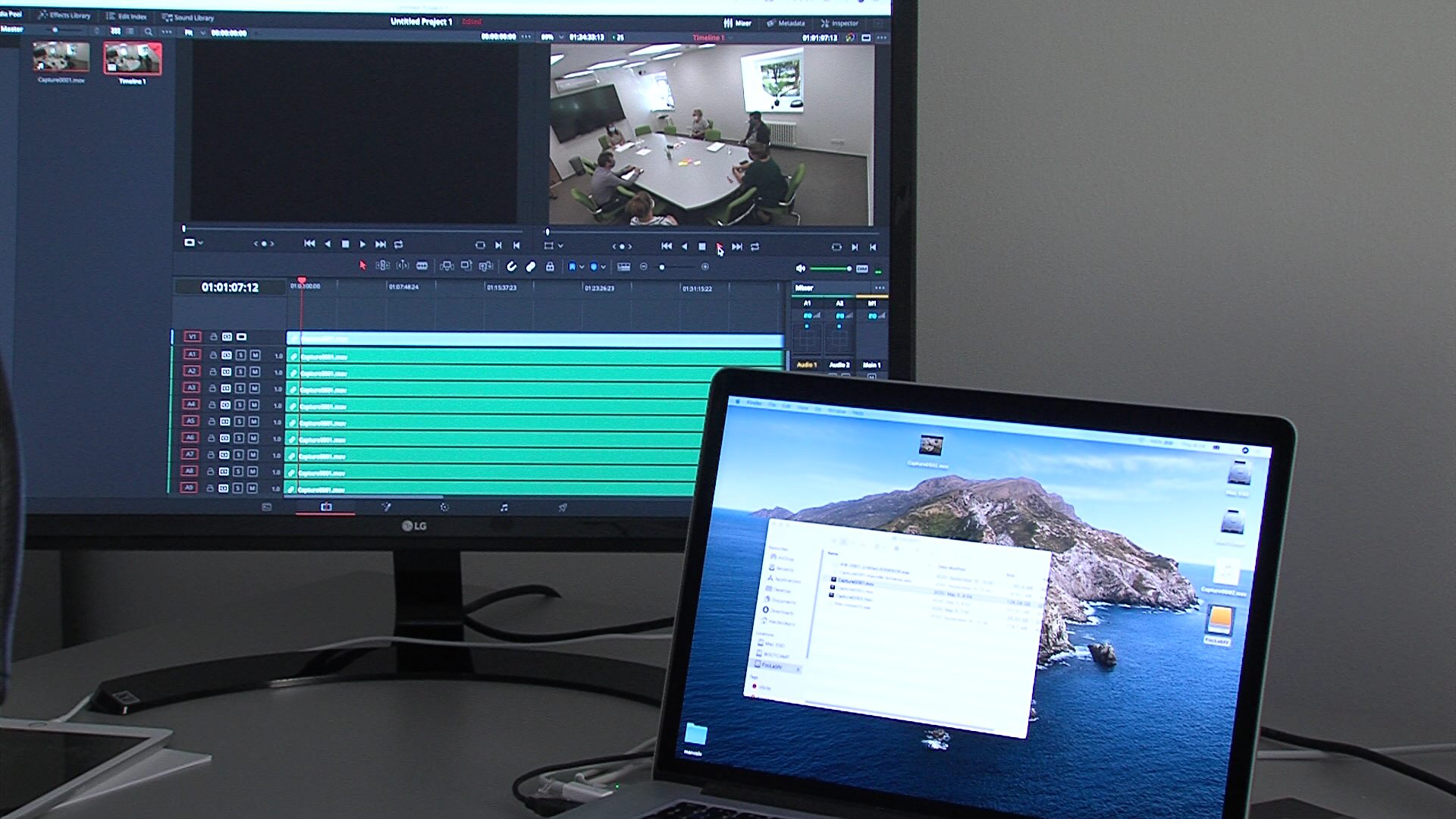Click the Insert Clip toolbar icon
The height and width of the screenshot is (819, 1456).
(447, 265)
